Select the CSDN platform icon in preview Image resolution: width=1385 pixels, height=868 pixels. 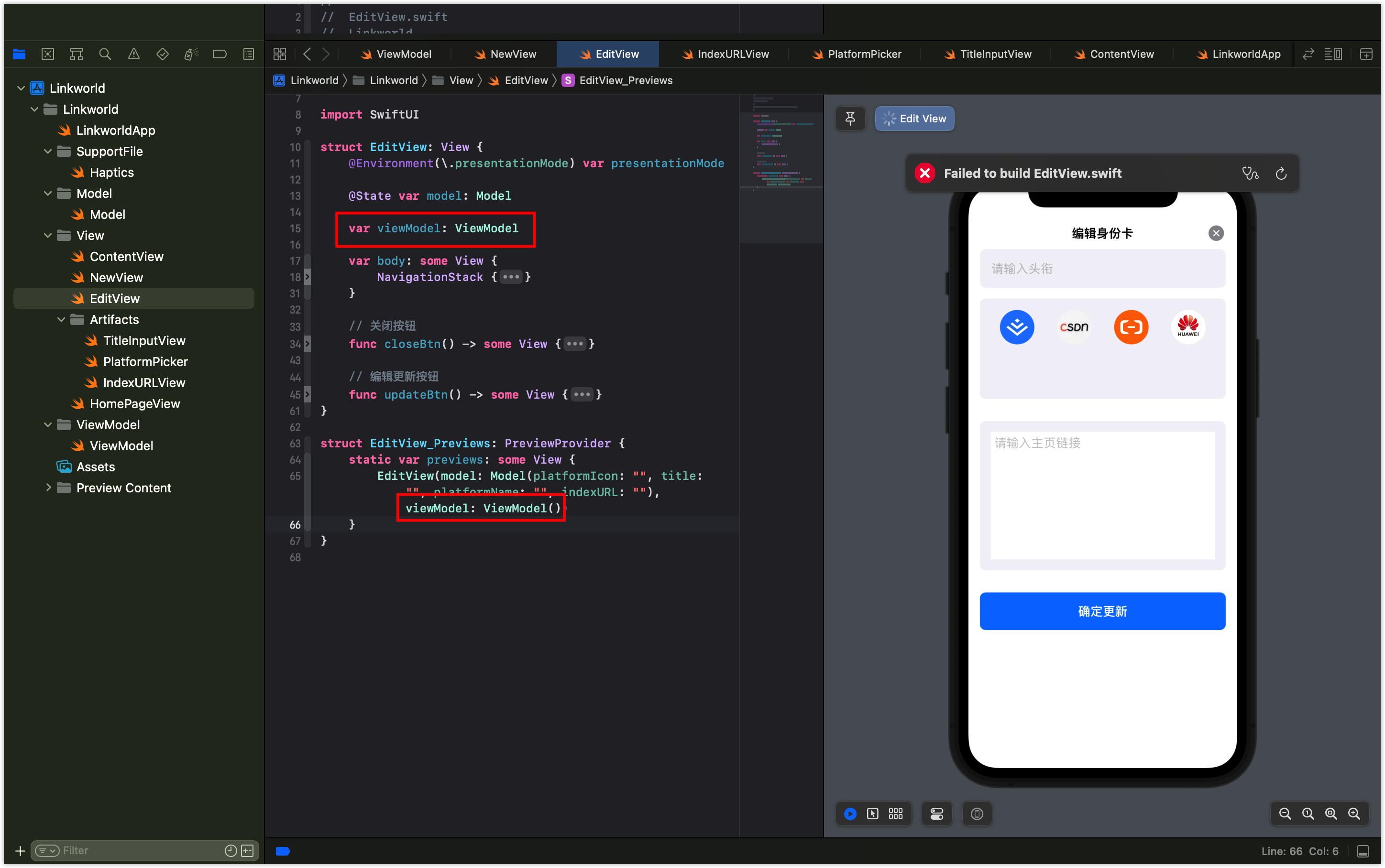pyautogui.click(x=1074, y=326)
